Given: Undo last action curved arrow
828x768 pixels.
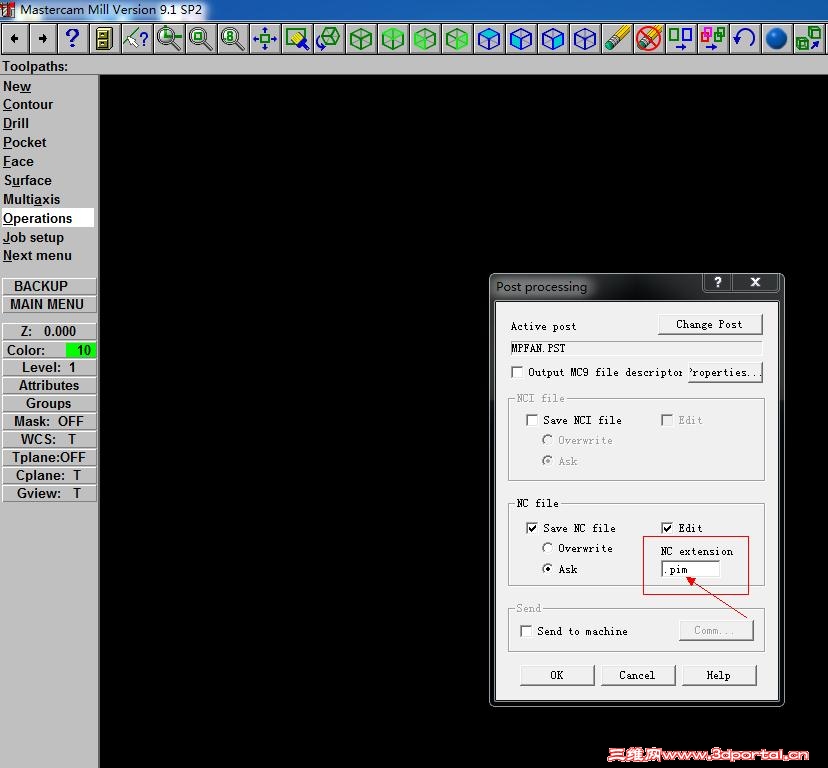Looking at the screenshot, I should pos(744,39).
